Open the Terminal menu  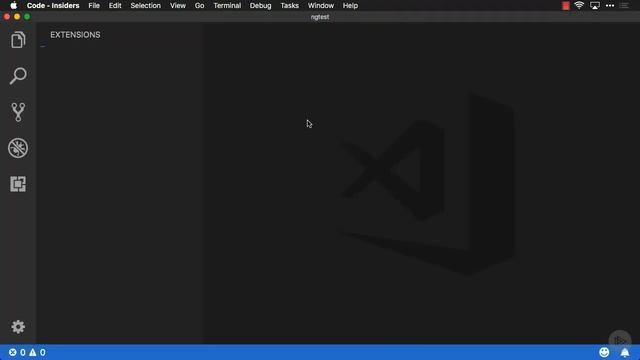tap(227, 5)
